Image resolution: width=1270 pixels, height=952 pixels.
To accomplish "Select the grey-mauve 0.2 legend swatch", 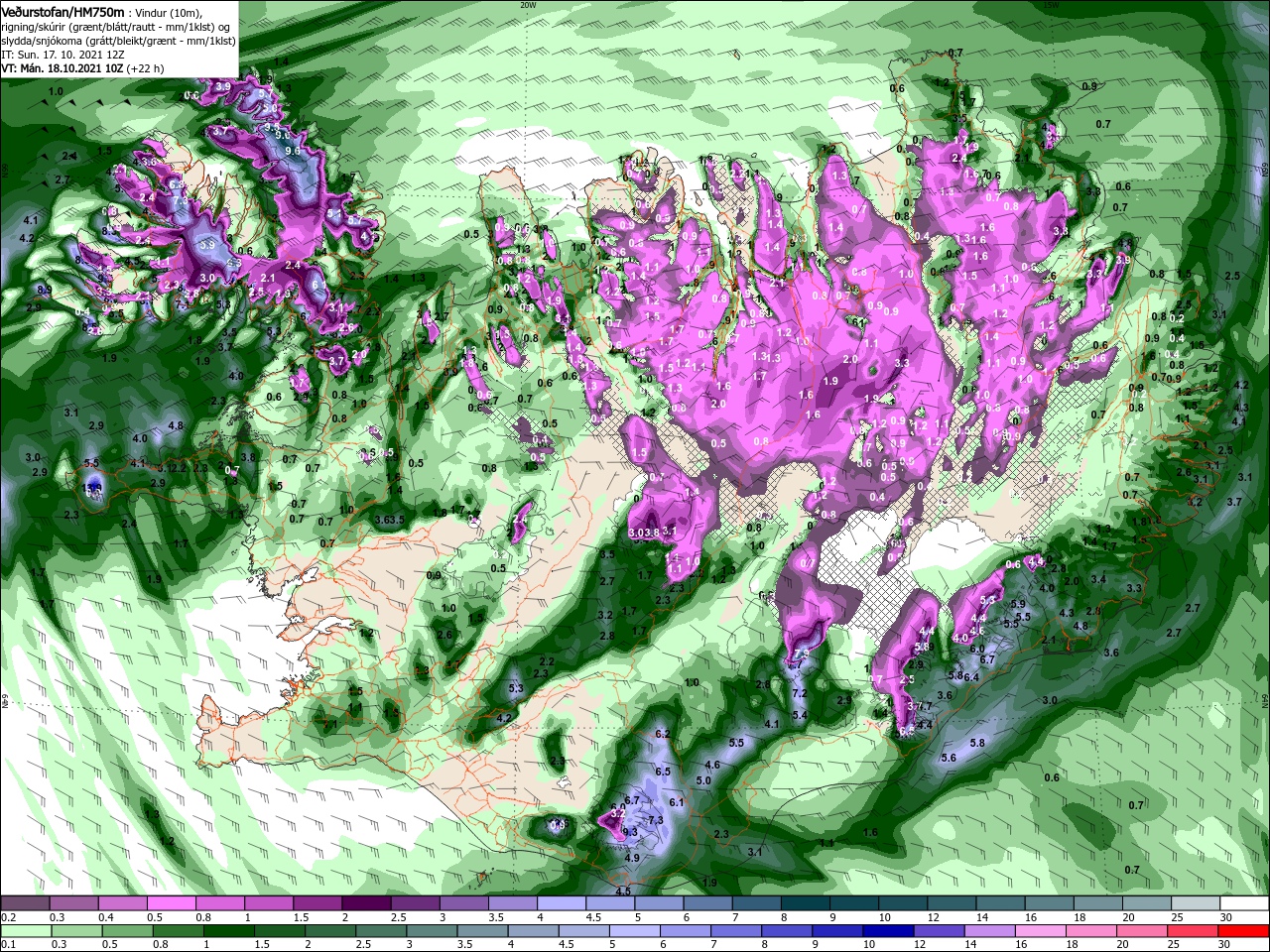I will tap(25, 902).
